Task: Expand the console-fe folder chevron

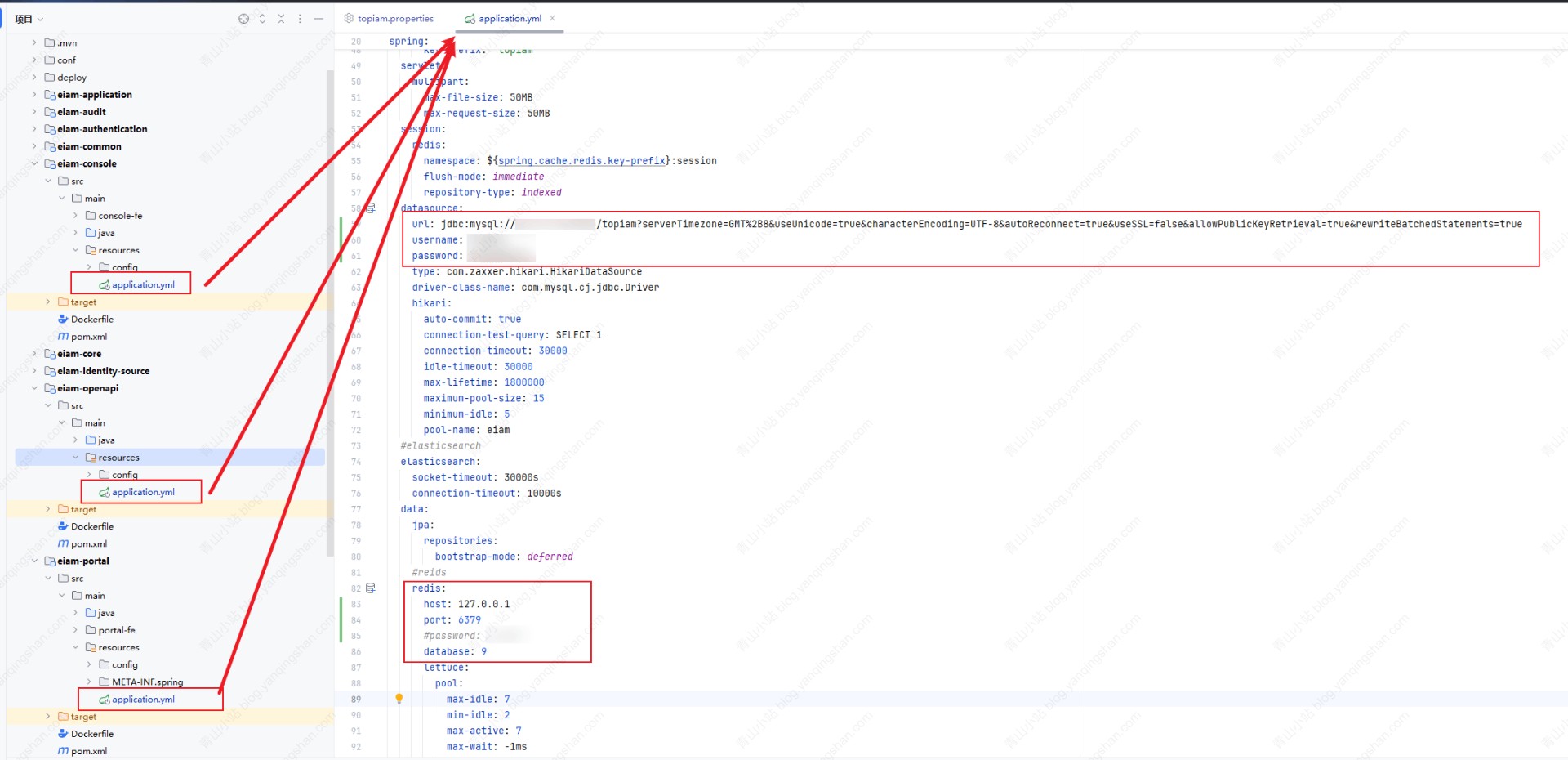Action: pyautogui.click(x=76, y=216)
